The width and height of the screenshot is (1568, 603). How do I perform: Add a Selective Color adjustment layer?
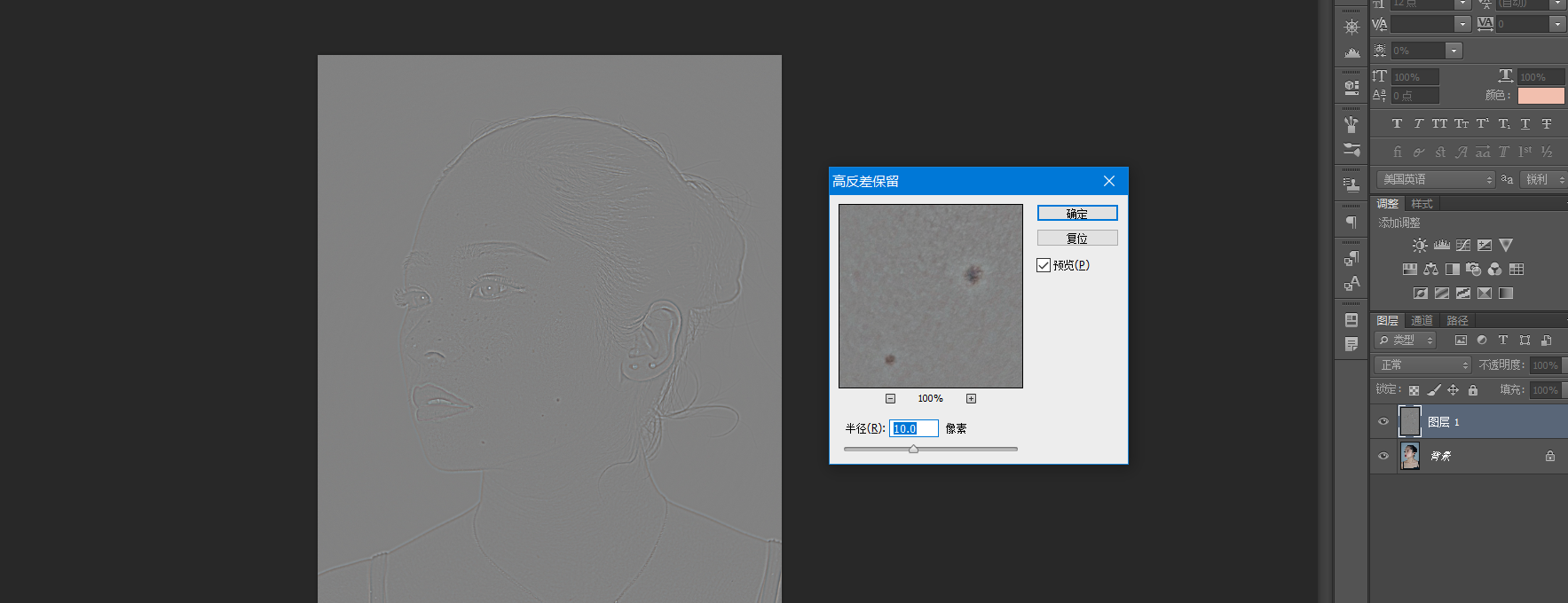point(1485,294)
